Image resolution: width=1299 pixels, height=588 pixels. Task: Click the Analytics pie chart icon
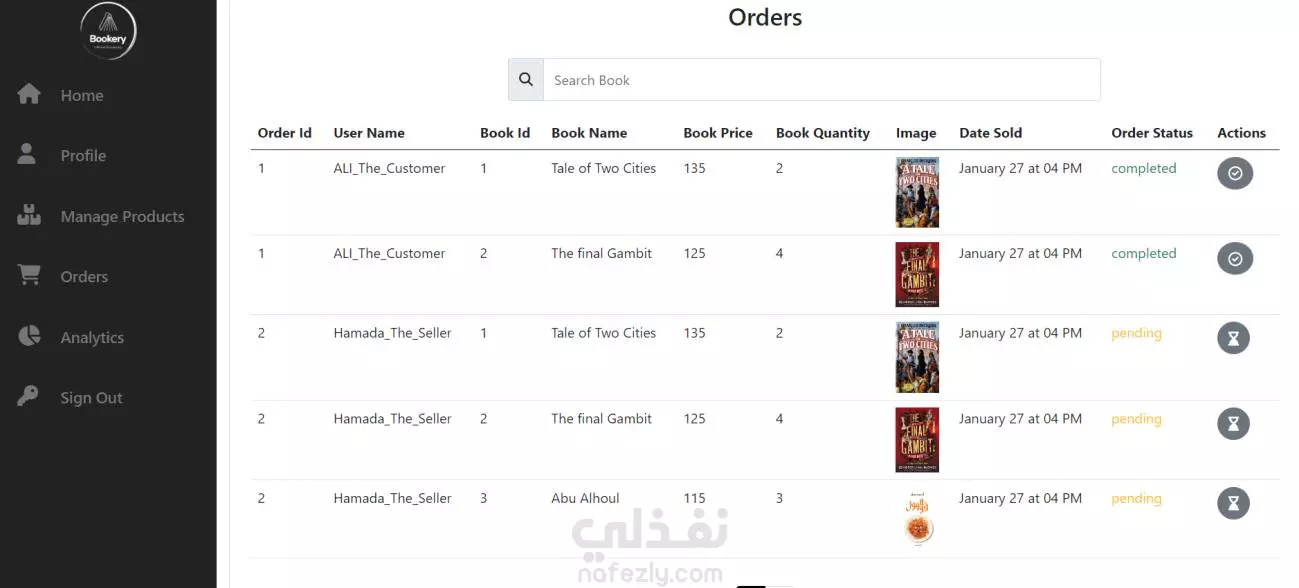click(29, 336)
